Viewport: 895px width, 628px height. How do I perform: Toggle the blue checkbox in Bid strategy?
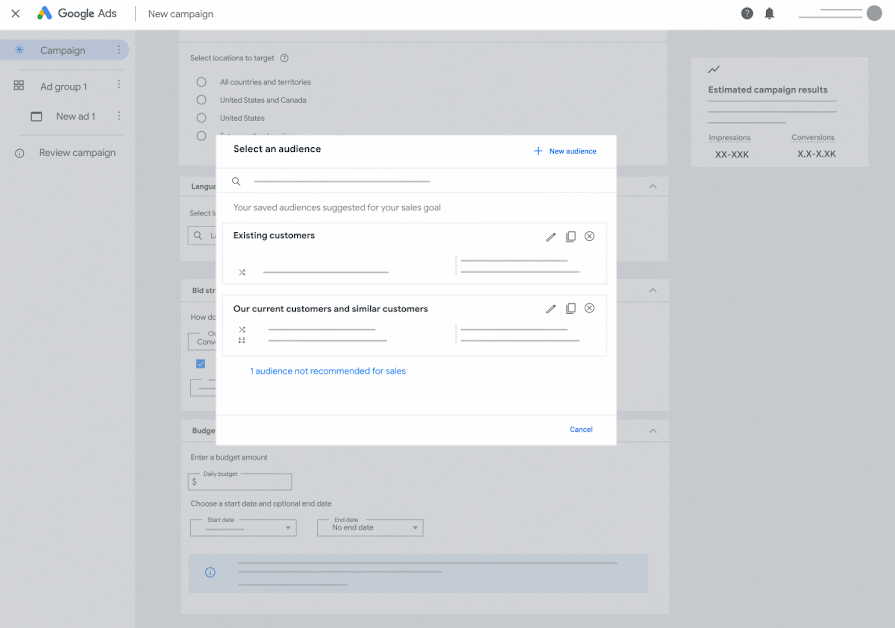[200, 364]
